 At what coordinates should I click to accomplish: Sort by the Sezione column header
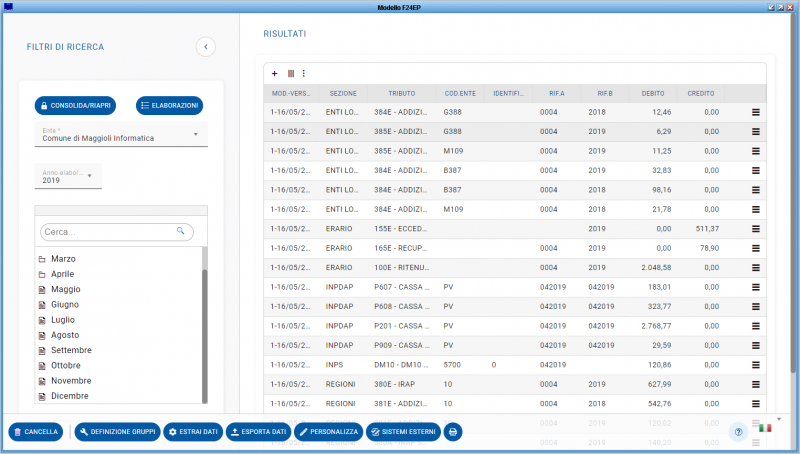[343, 93]
